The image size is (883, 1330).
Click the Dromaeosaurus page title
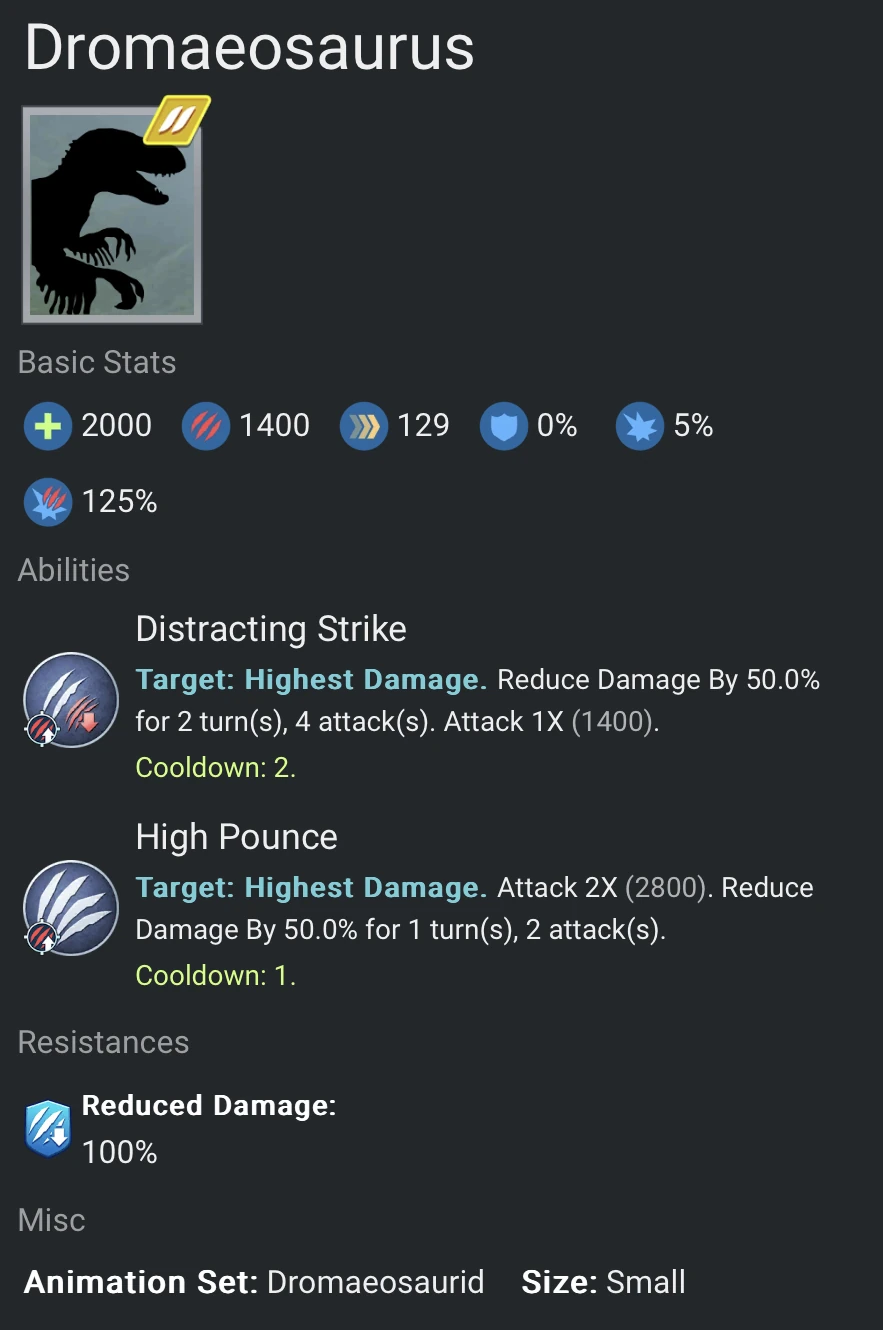pos(248,46)
